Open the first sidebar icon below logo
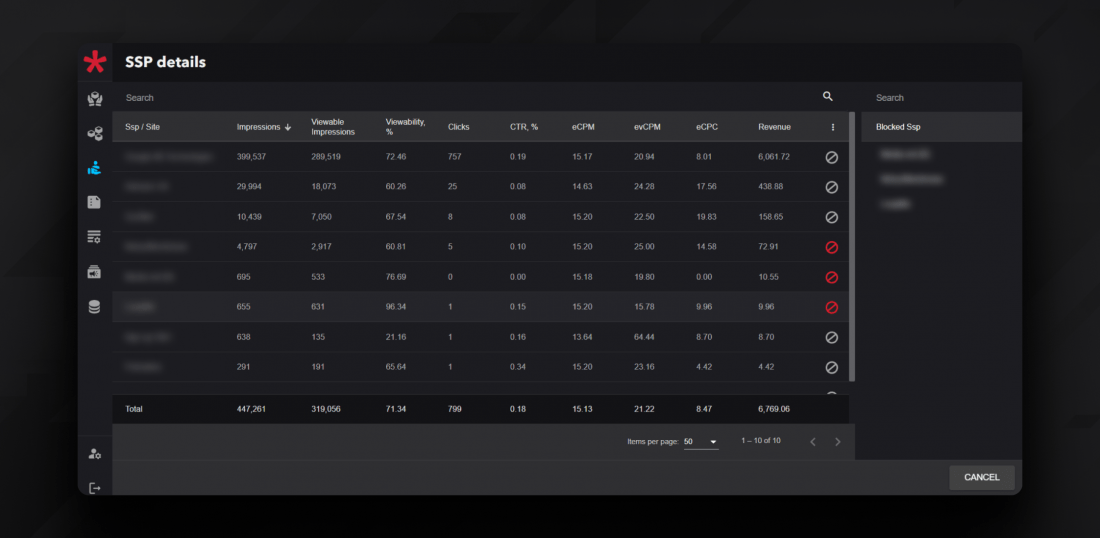 [95, 99]
